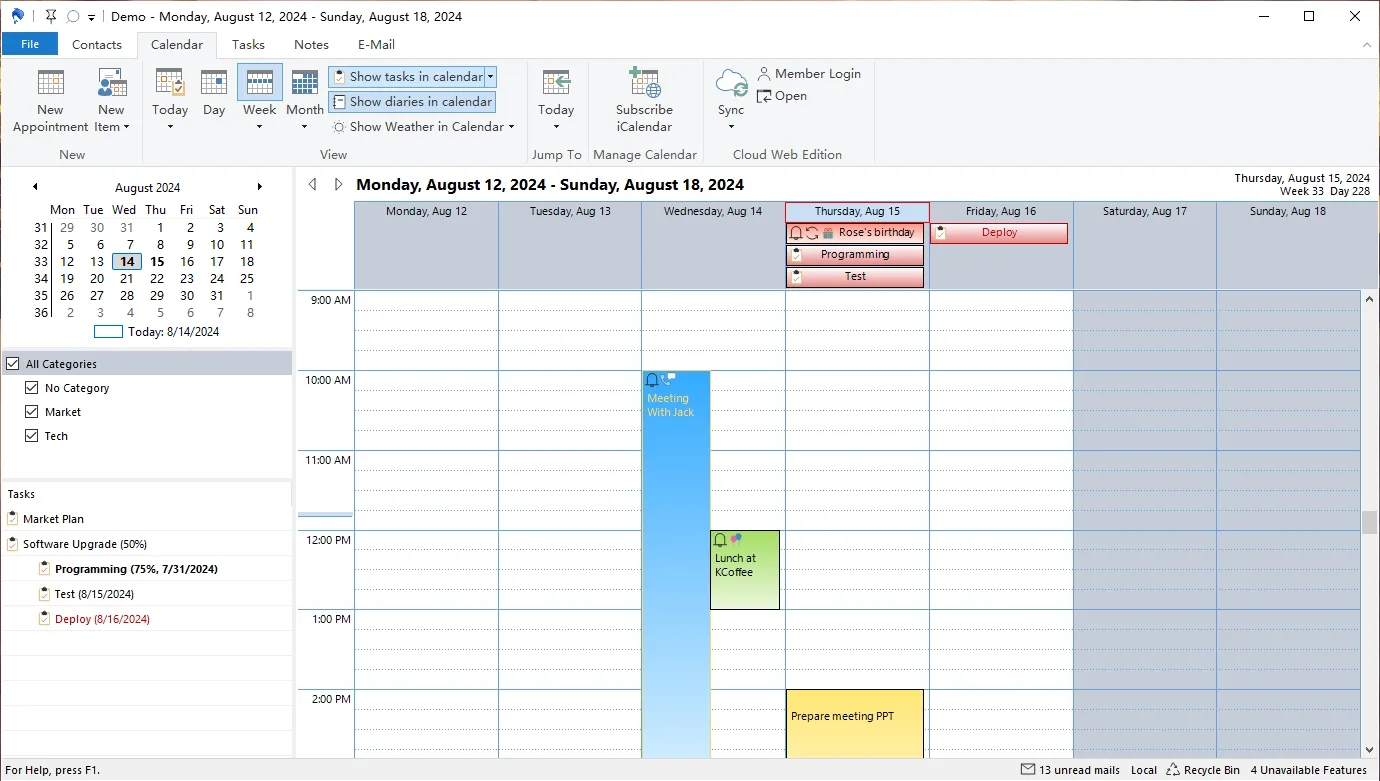
Task: Click the vertical calendar scrollbar thumb
Action: (x=1370, y=523)
